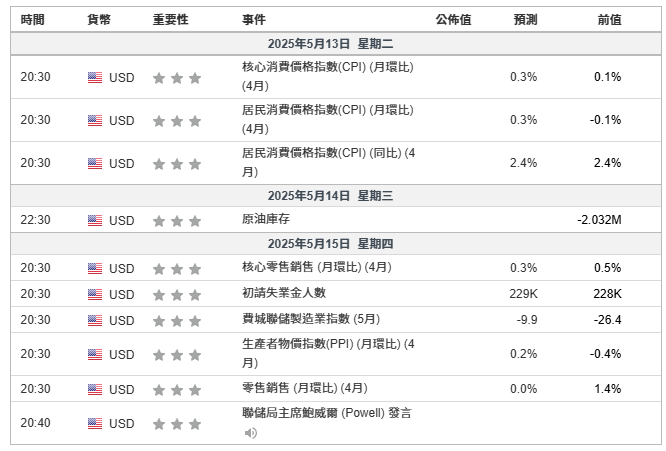Click forecast 229K for 初請失業金人數
This screenshot has height=451, width=666.
(523, 294)
